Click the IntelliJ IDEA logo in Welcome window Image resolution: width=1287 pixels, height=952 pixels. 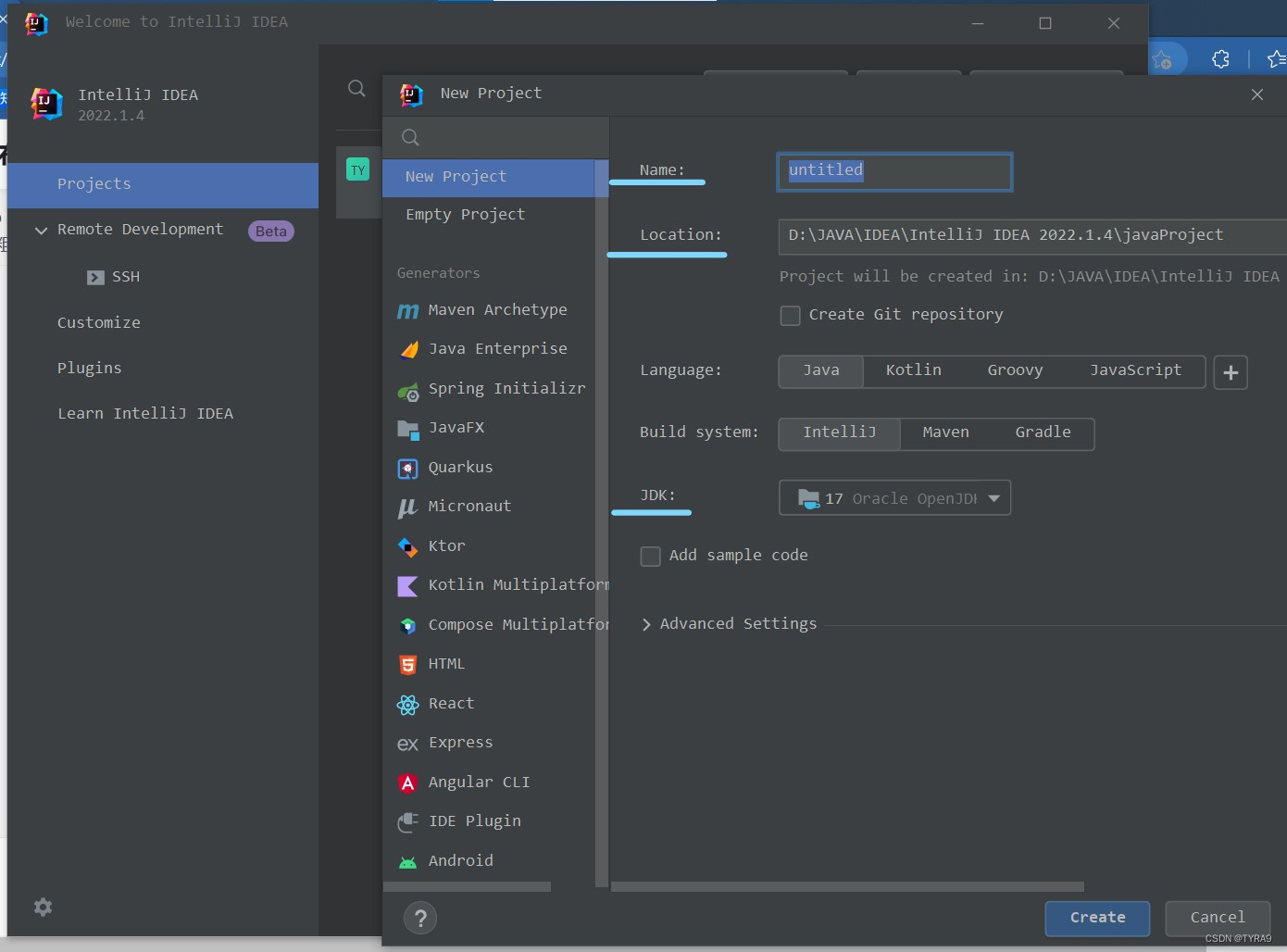(46, 104)
